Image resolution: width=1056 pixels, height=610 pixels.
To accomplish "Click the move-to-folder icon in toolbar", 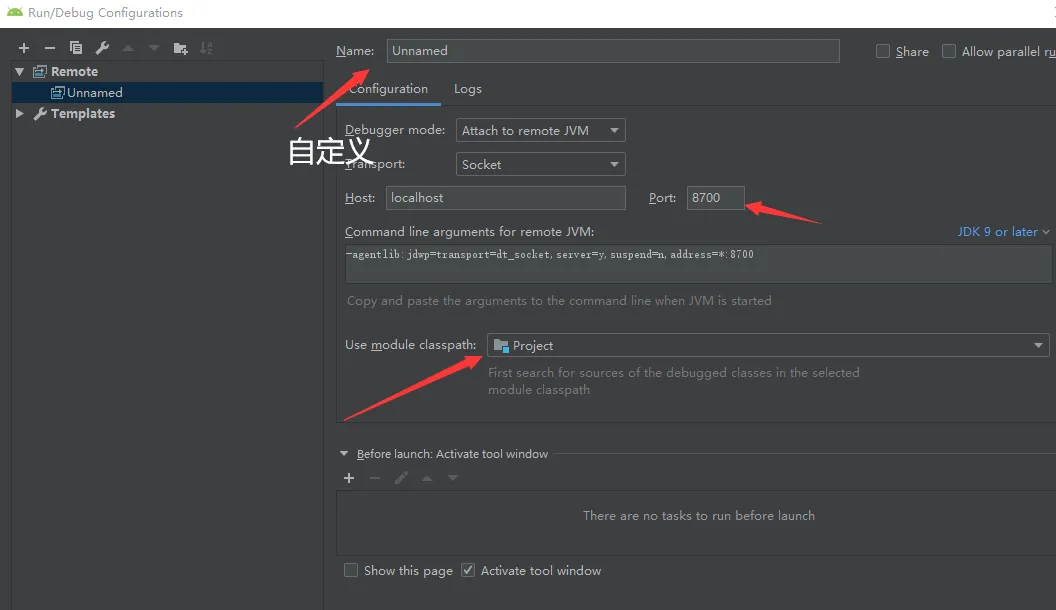I will click(x=180, y=48).
